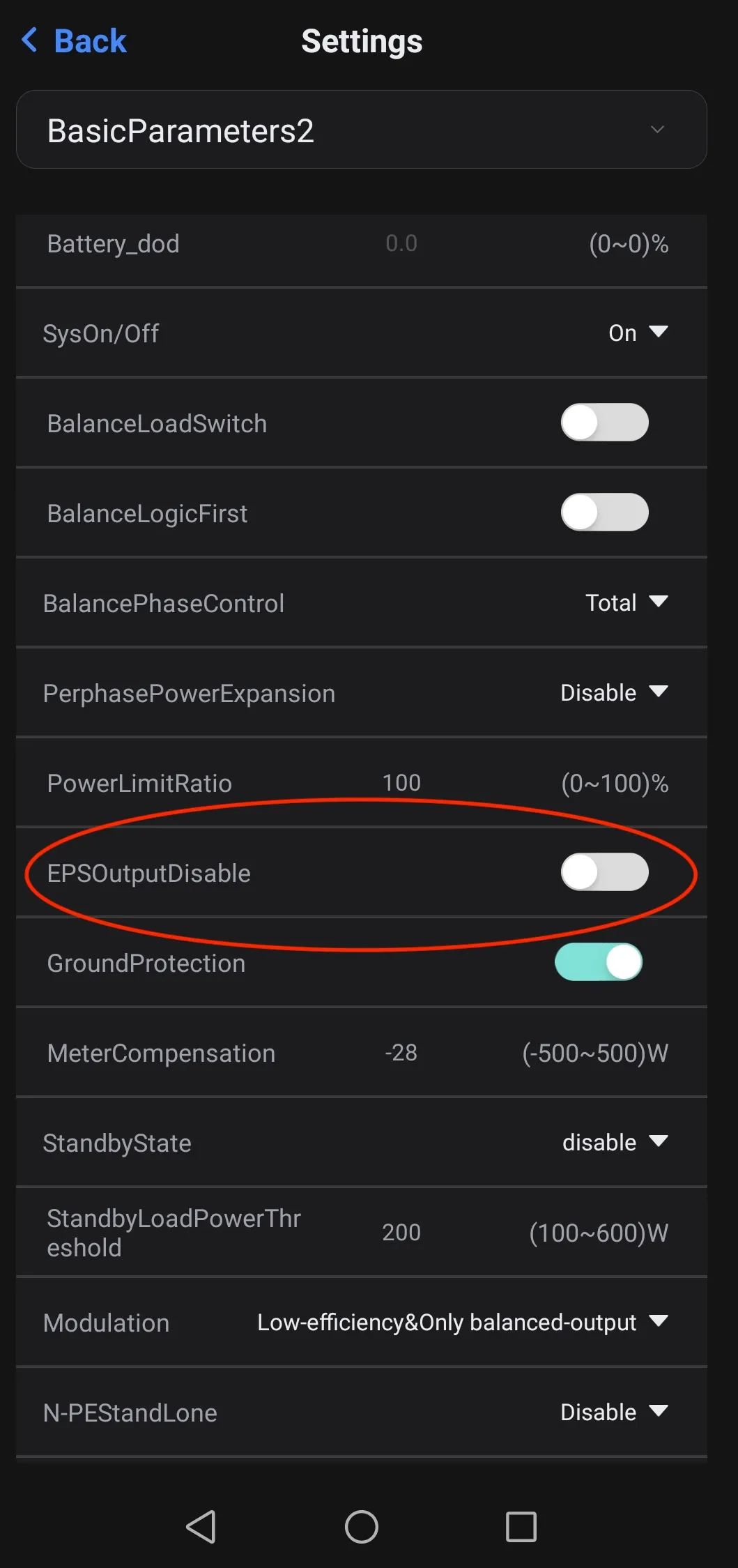Toggle the BalanceLoadSwitch switch
Image resolution: width=738 pixels, height=1568 pixels.
coord(604,423)
